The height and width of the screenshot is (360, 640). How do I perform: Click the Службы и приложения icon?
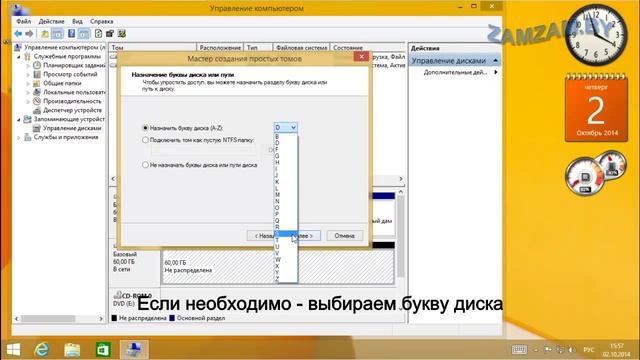(27, 137)
